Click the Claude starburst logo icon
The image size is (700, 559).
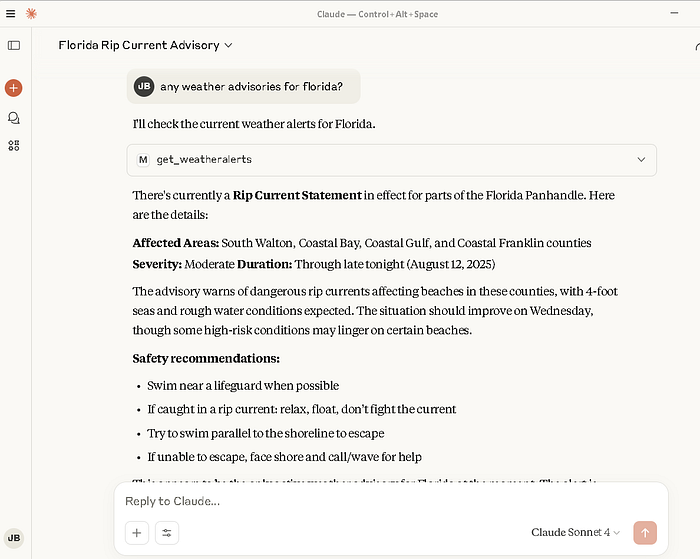click(31, 13)
